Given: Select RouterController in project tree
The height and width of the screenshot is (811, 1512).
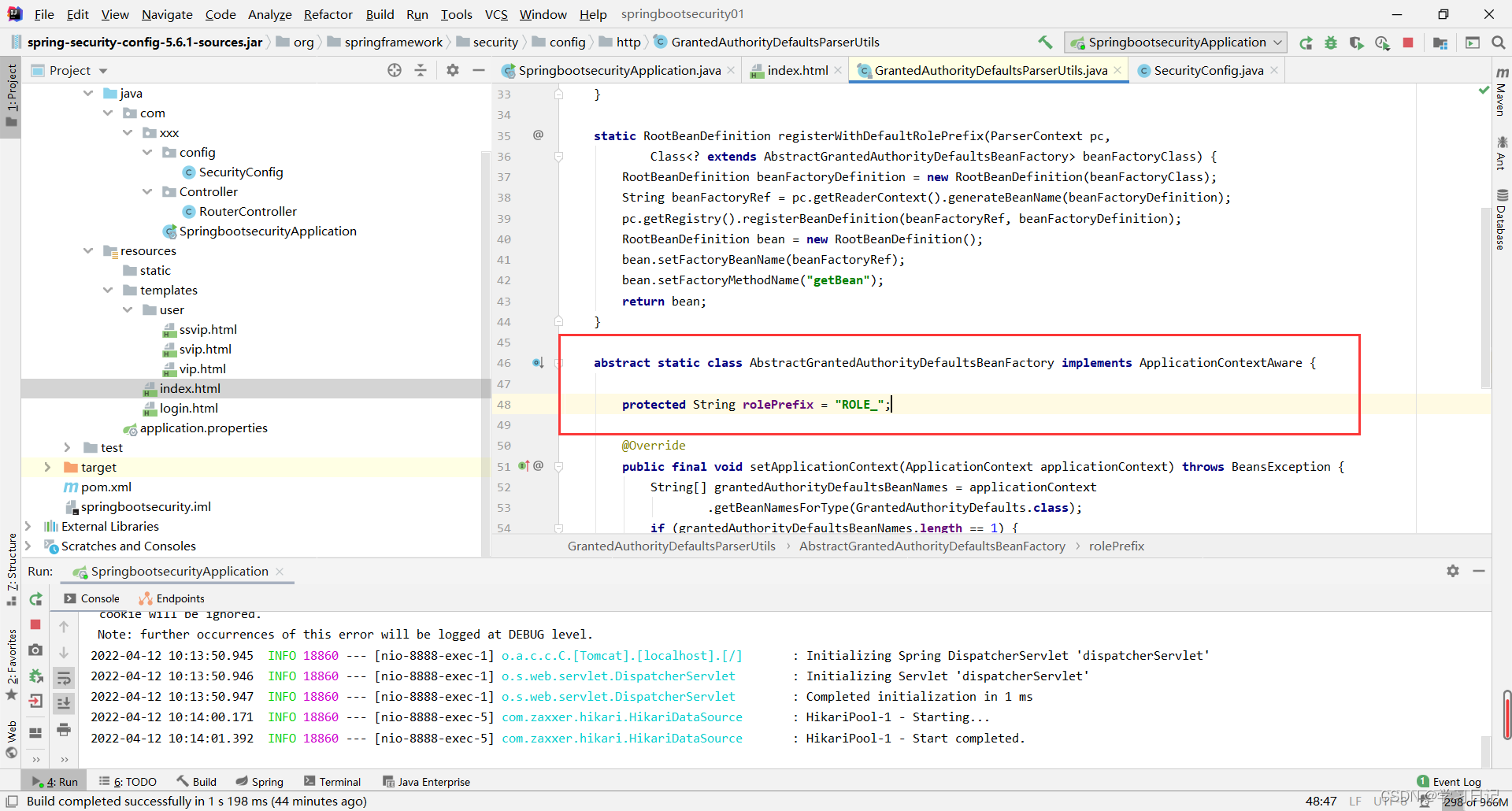Looking at the screenshot, I should (x=247, y=211).
